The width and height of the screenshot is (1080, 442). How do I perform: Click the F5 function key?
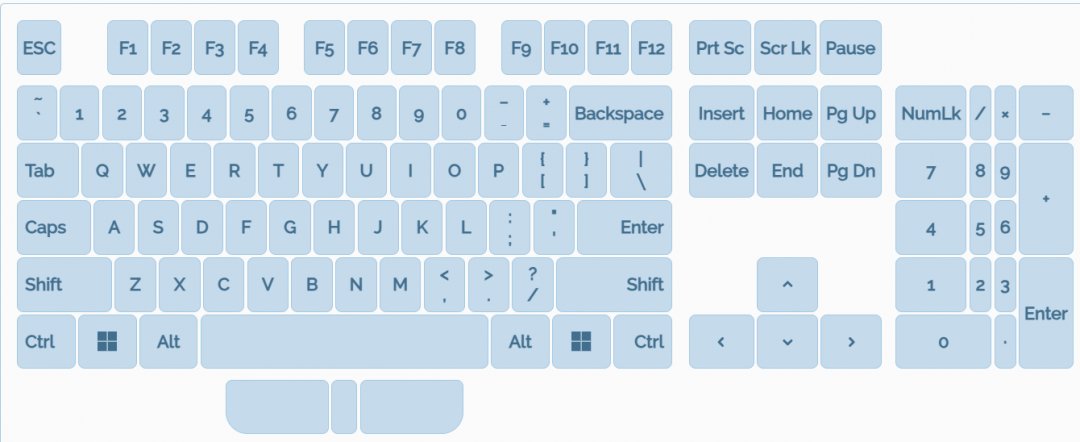[324, 48]
